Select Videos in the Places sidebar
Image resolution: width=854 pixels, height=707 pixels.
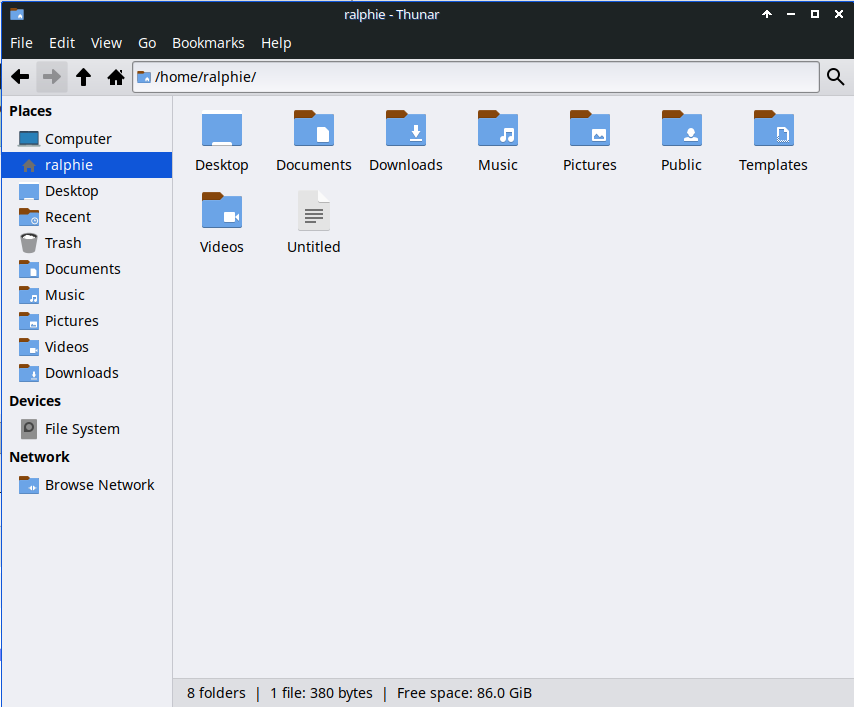[87, 347]
